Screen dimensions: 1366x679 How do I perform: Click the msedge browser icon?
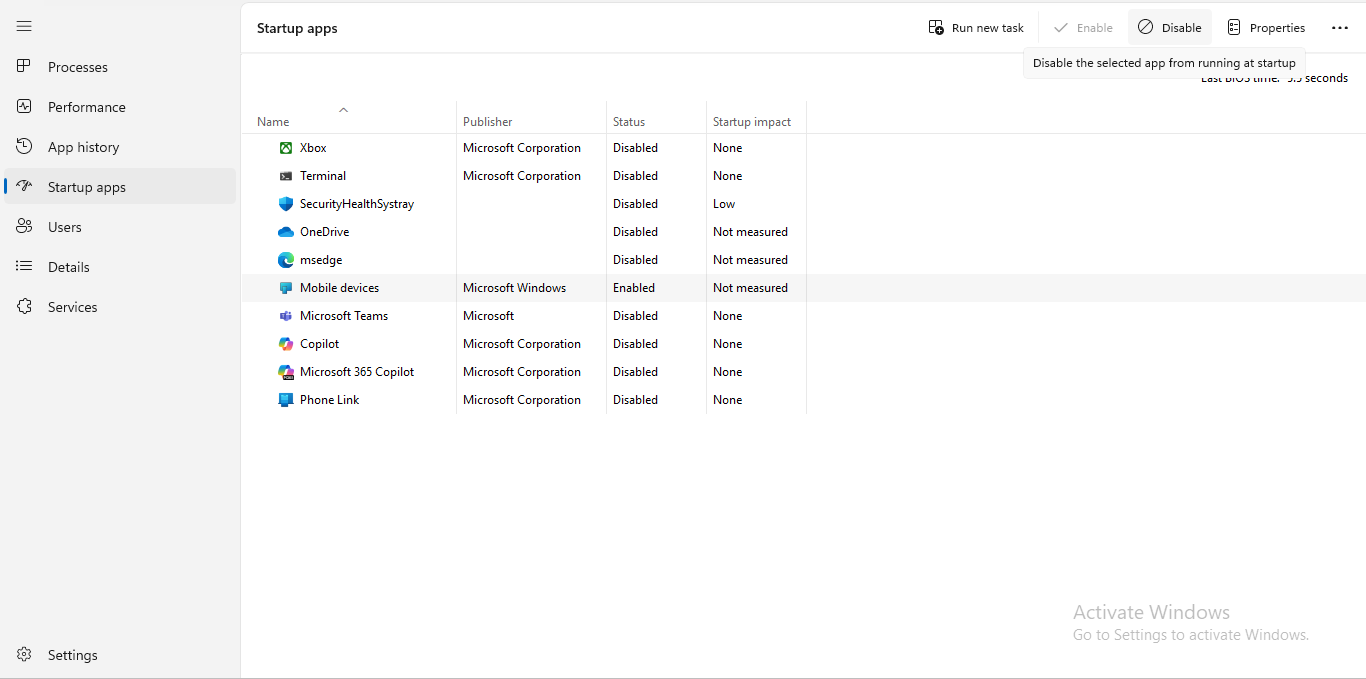click(286, 260)
